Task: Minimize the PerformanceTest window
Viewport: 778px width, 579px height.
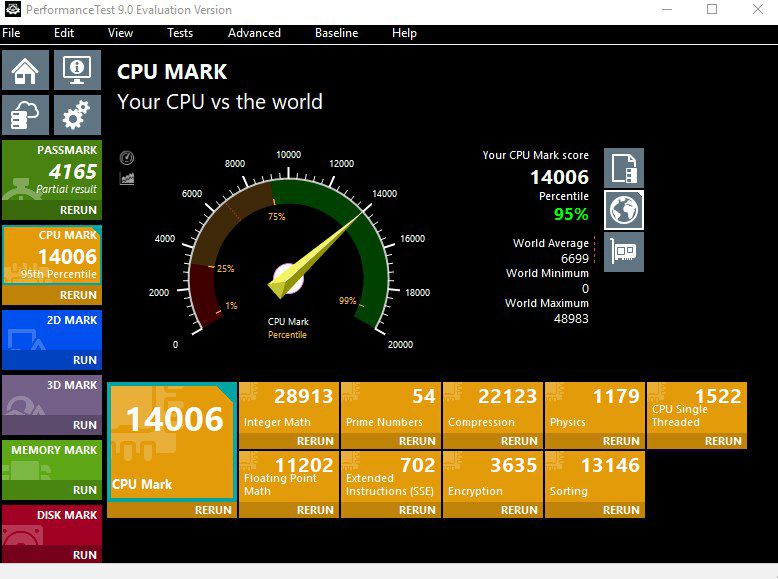Action: (667, 9)
